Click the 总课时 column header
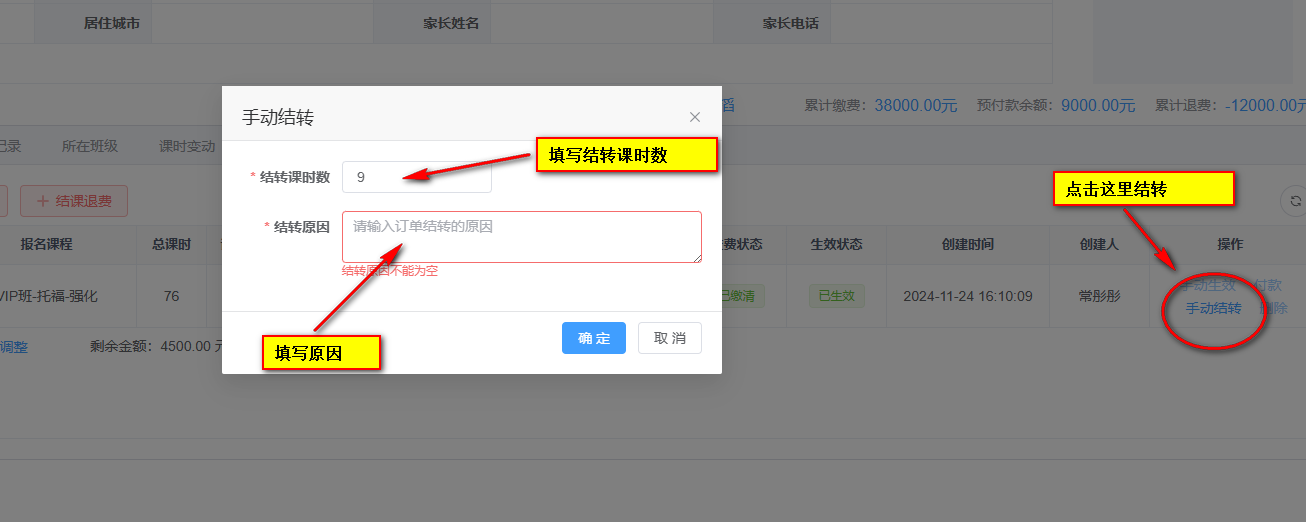 pos(171,245)
